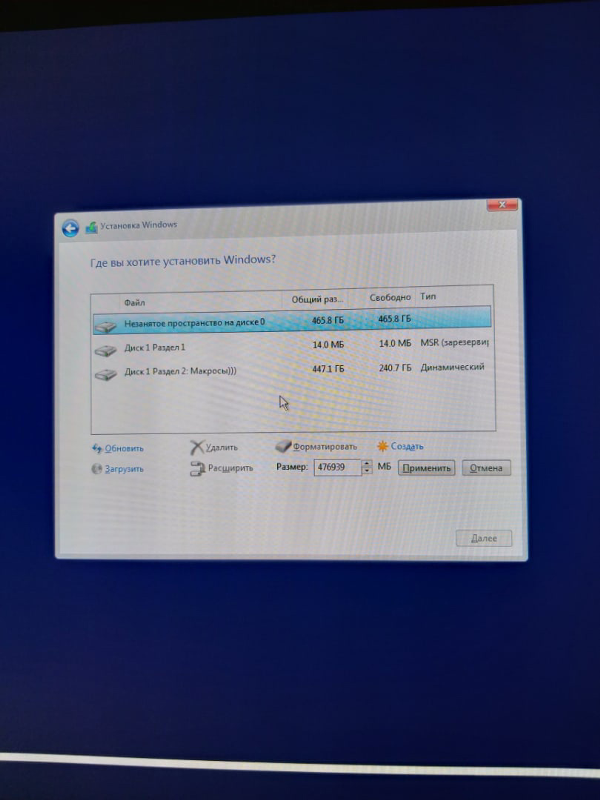Click the Обновить refresh icon

[x=97, y=448]
